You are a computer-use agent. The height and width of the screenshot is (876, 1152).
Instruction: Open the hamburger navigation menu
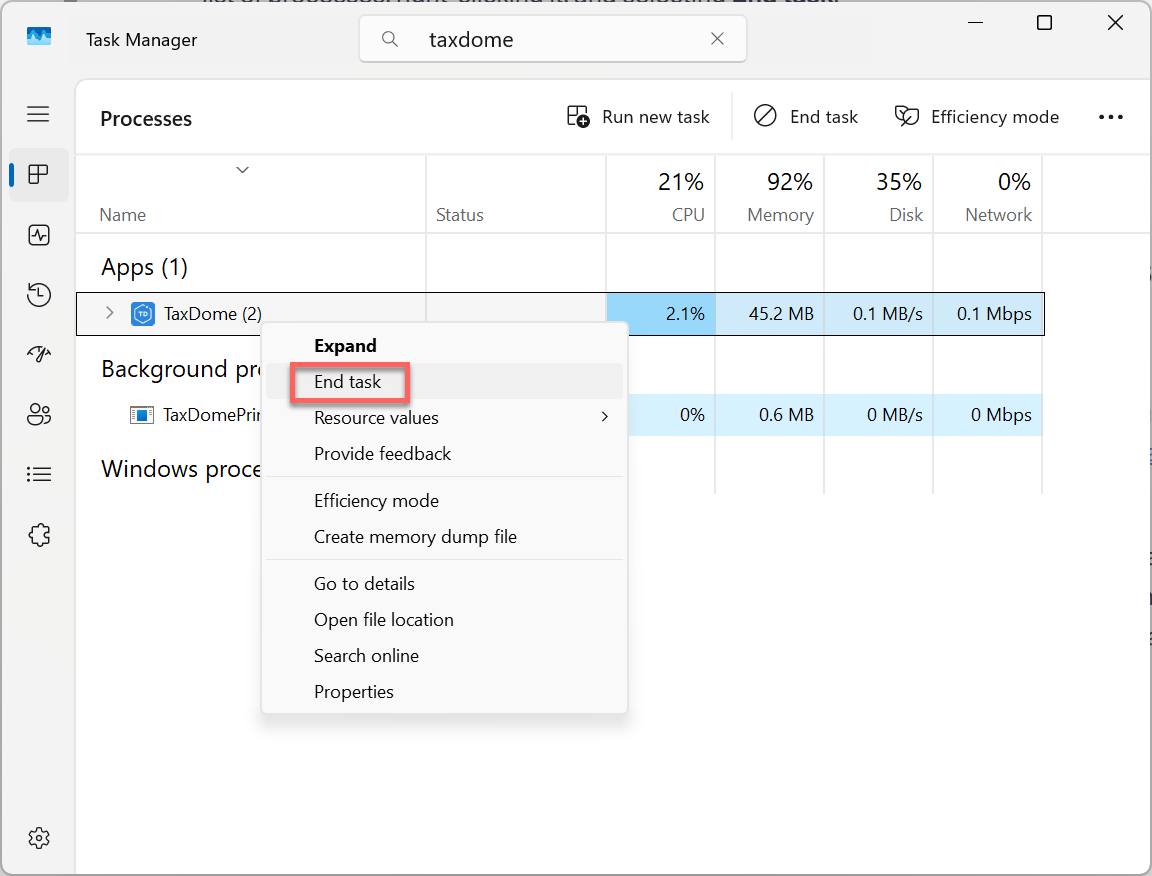tap(38, 115)
